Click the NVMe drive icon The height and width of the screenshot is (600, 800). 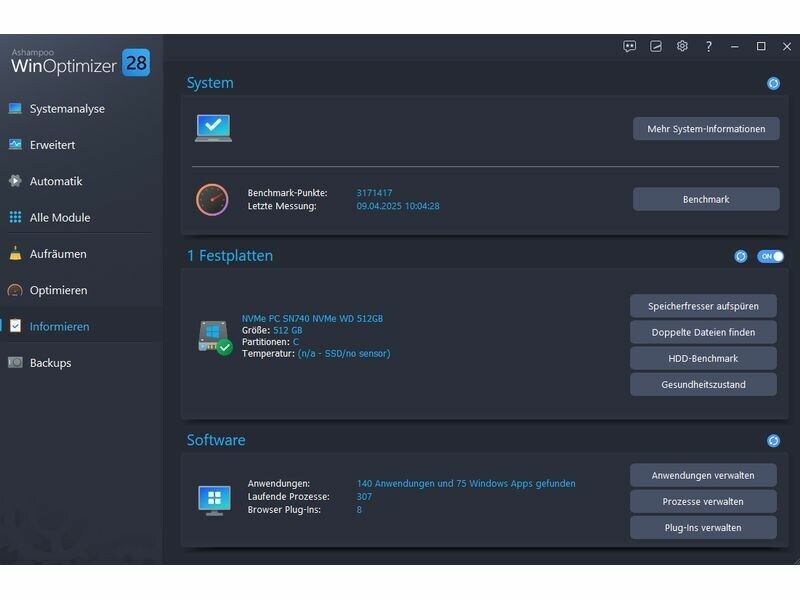(x=214, y=337)
